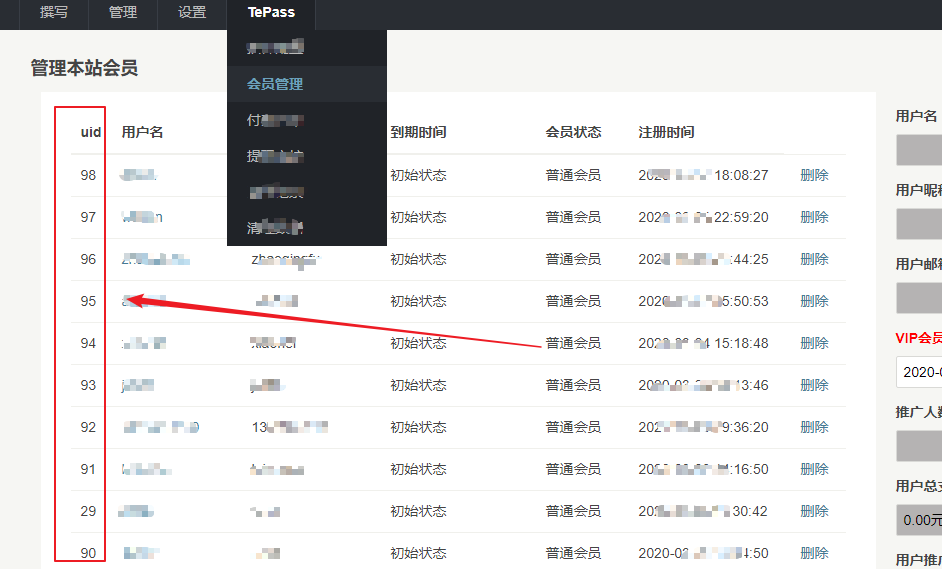Open the 管理 menu in top navigation
This screenshot has height=569, width=942.
(122, 13)
